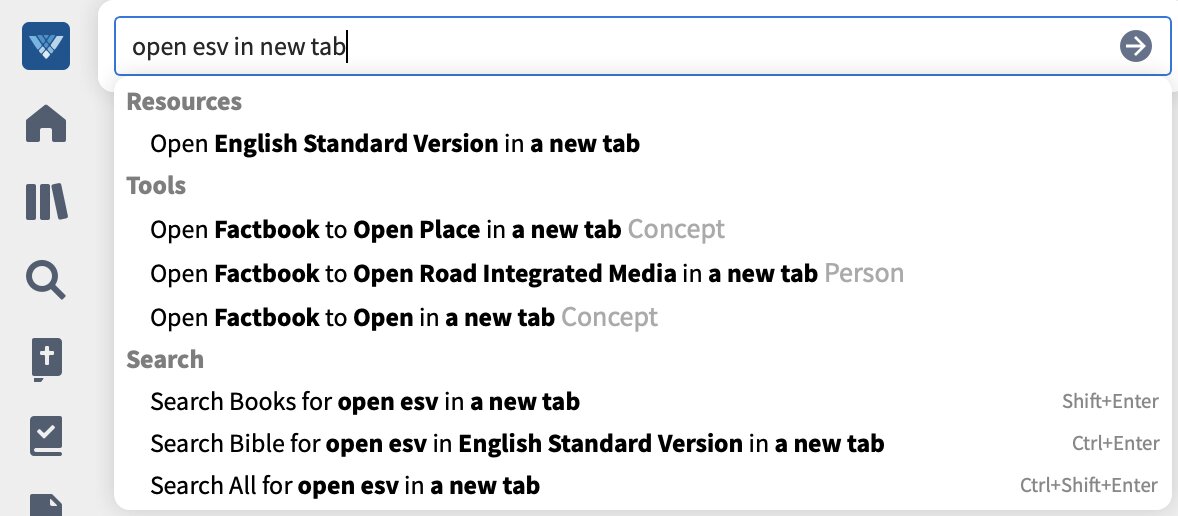
Task: Click the Search section heading
Action: coord(165,360)
